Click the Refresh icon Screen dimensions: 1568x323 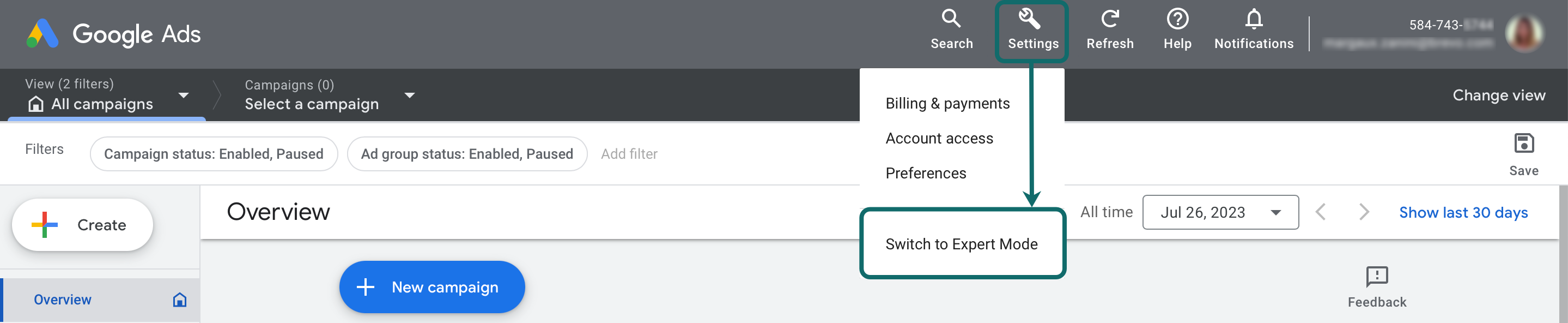click(1110, 19)
